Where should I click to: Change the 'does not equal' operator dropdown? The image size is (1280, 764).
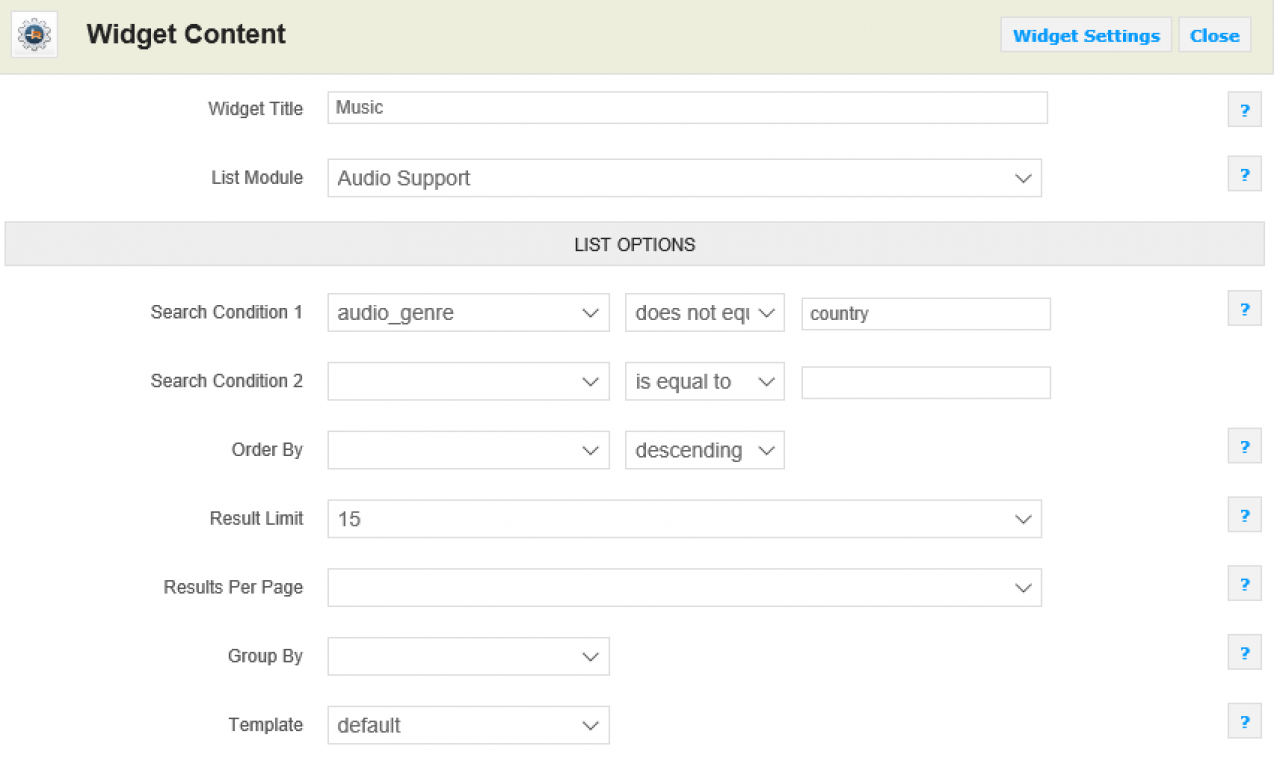(x=704, y=313)
